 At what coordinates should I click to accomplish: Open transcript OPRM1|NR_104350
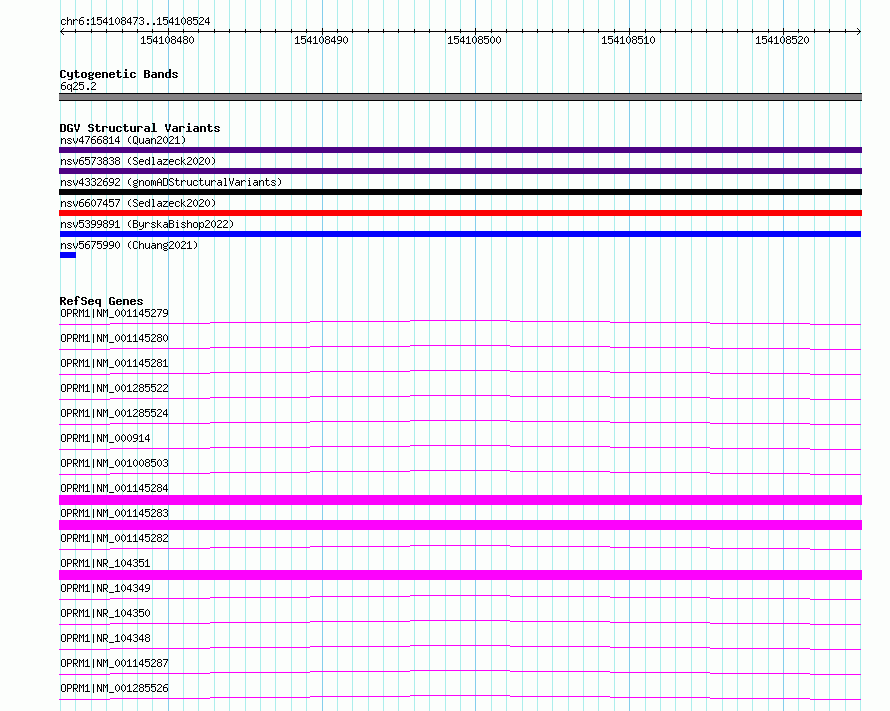(105, 613)
